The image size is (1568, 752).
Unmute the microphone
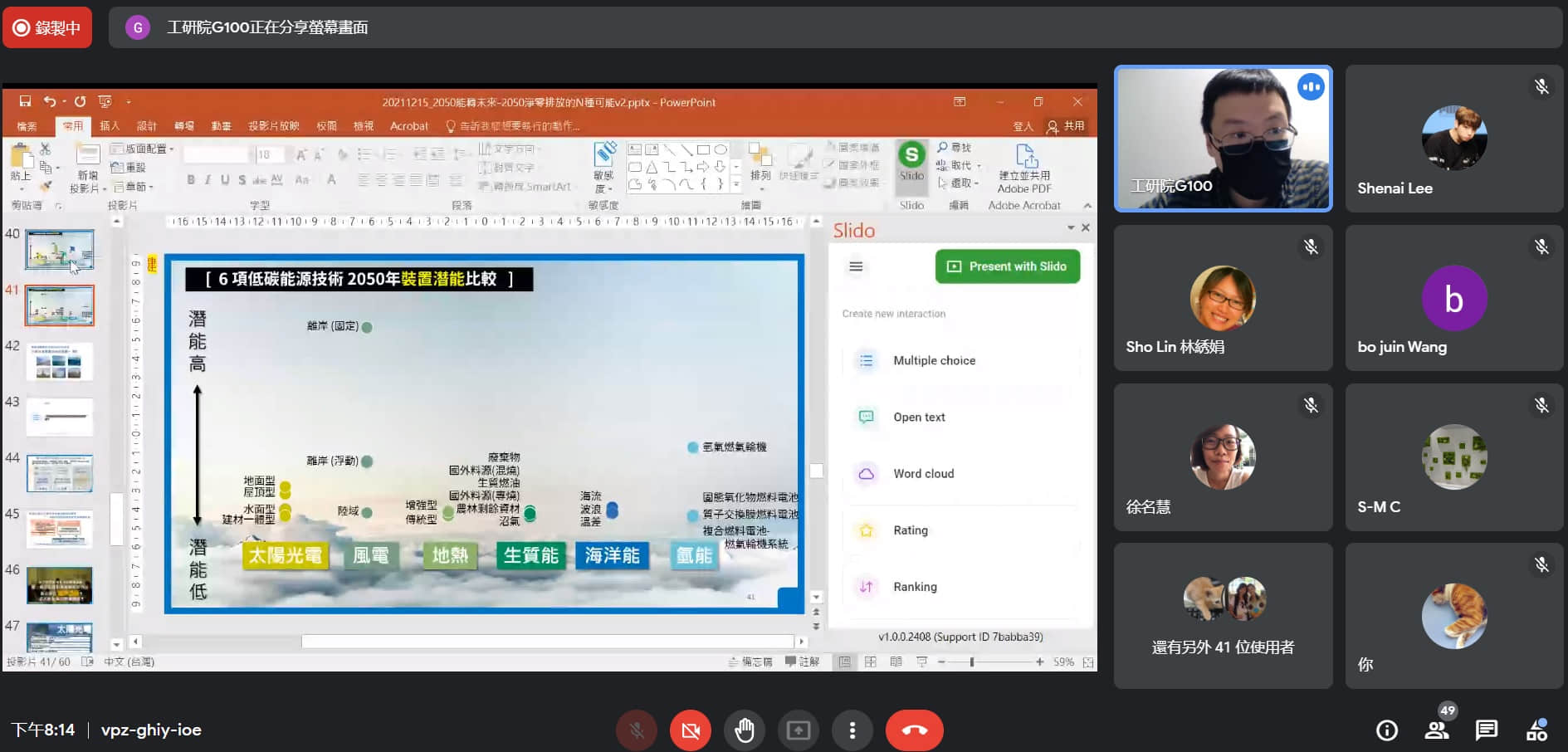click(637, 730)
